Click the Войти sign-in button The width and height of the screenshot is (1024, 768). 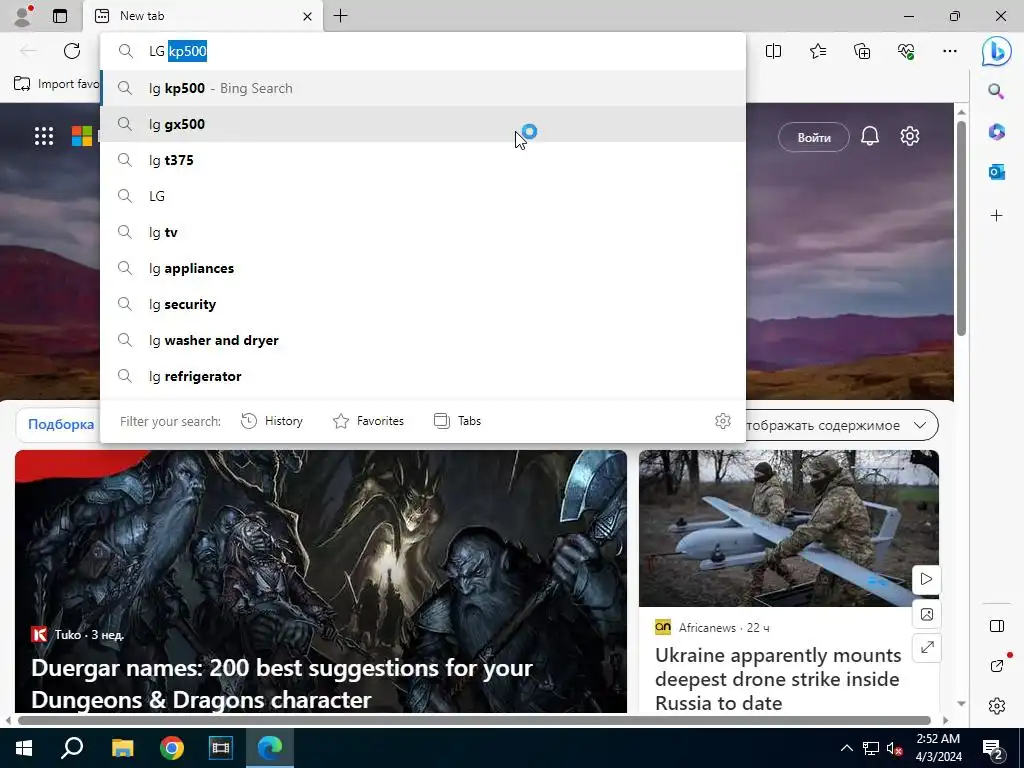tap(814, 137)
